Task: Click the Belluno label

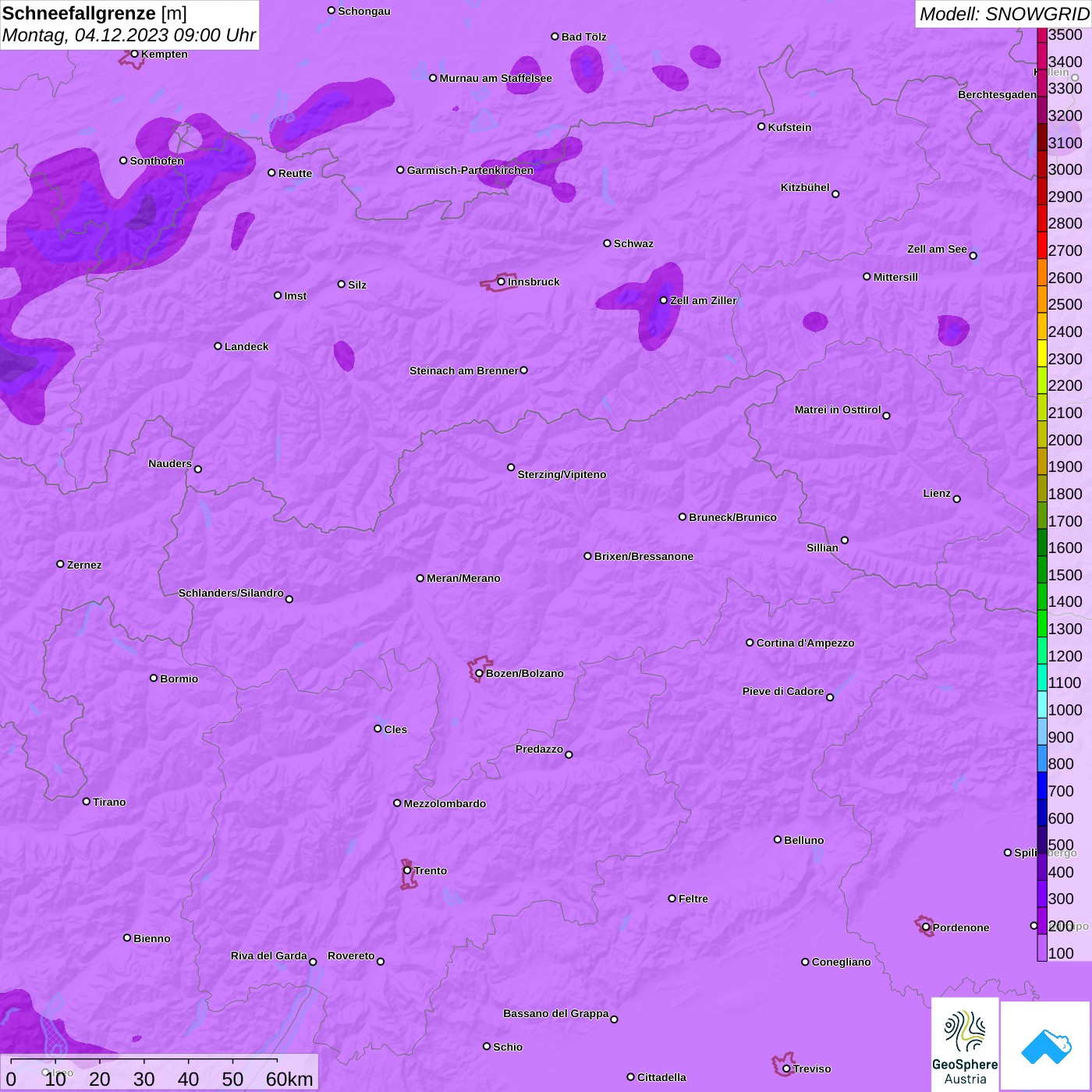Action: [803, 840]
